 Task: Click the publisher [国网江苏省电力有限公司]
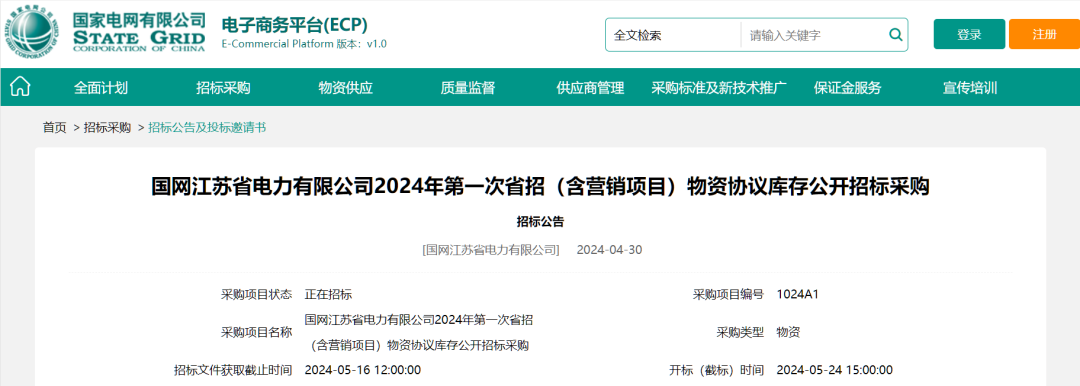coord(490,250)
